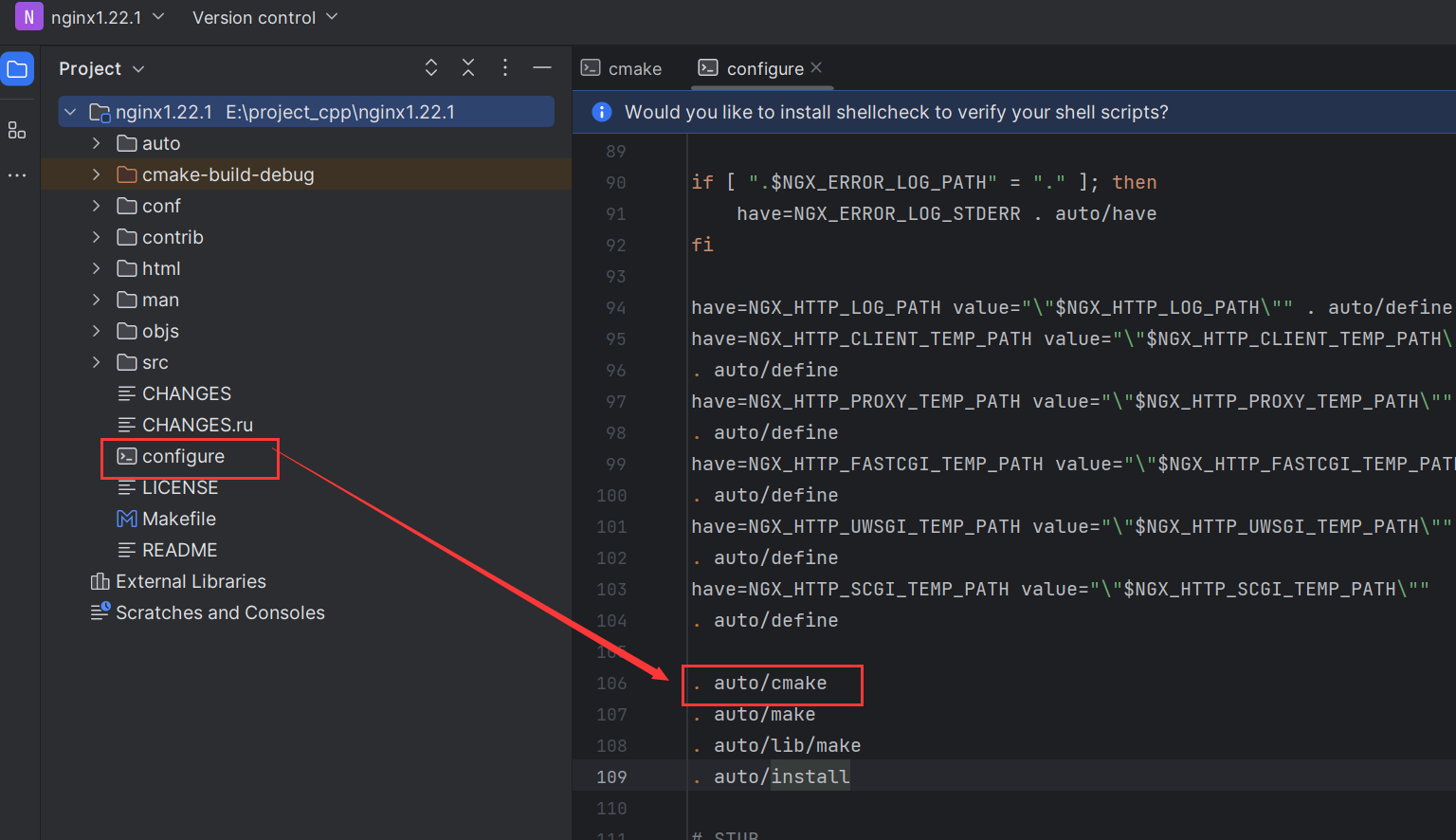Expand the cmake-build-debug folder
Viewport: 1456px width, 840px height.
click(96, 174)
